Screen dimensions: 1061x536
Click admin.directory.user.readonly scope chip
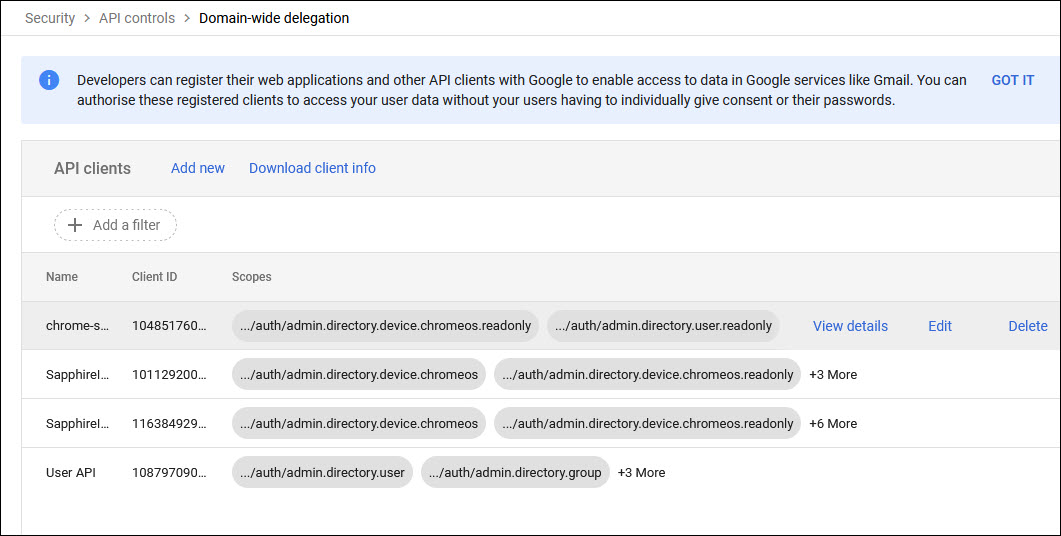[663, 326]
